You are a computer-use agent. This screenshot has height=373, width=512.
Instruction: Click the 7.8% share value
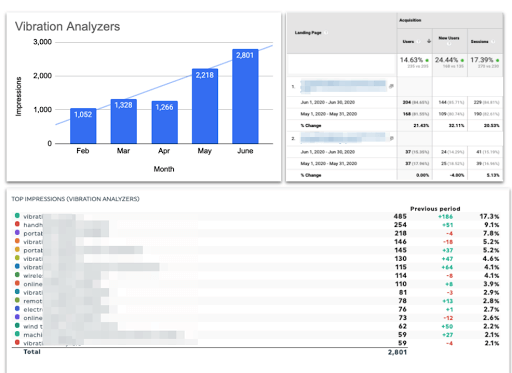pos(492,233)
